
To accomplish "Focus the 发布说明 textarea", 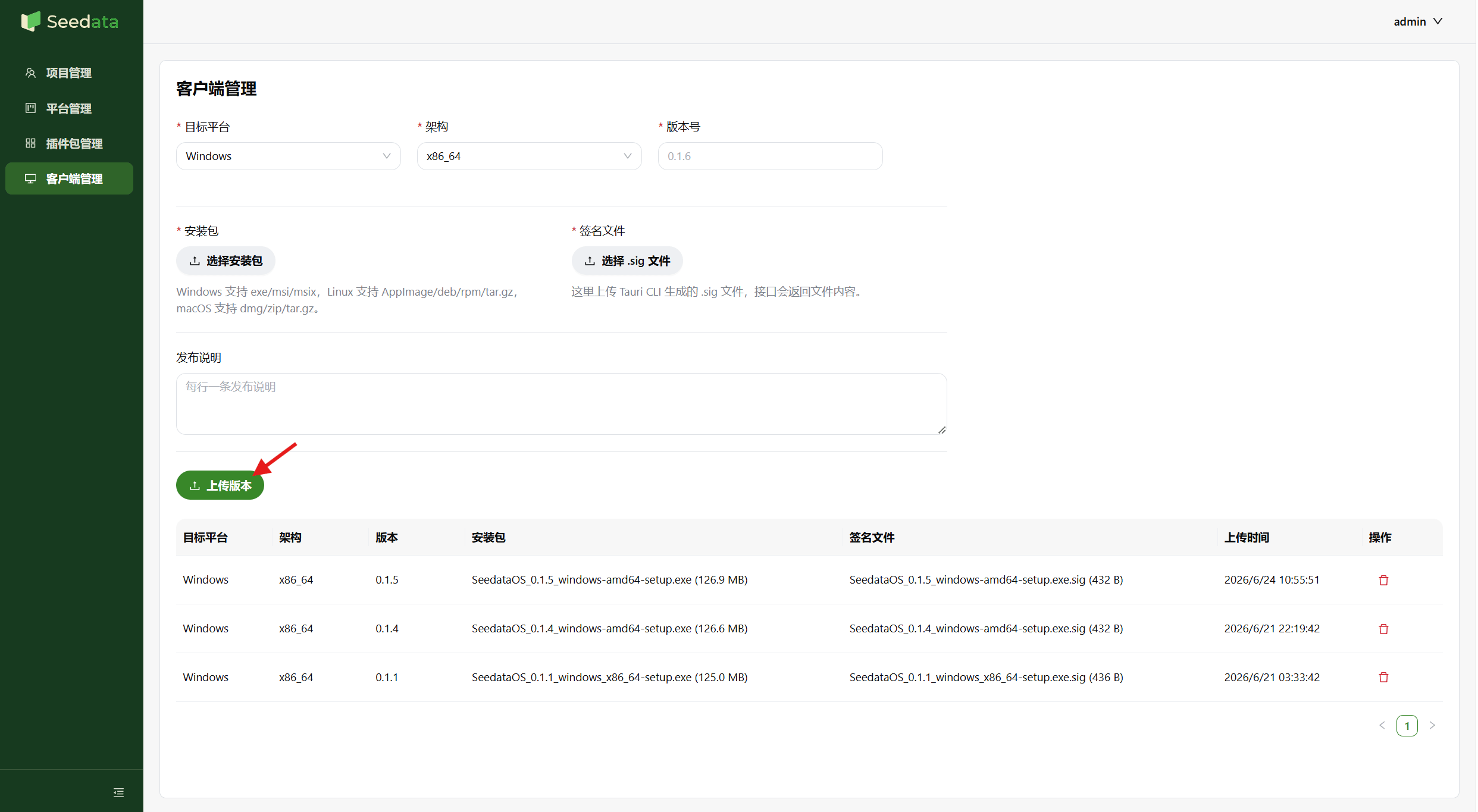I will point(562,404).
